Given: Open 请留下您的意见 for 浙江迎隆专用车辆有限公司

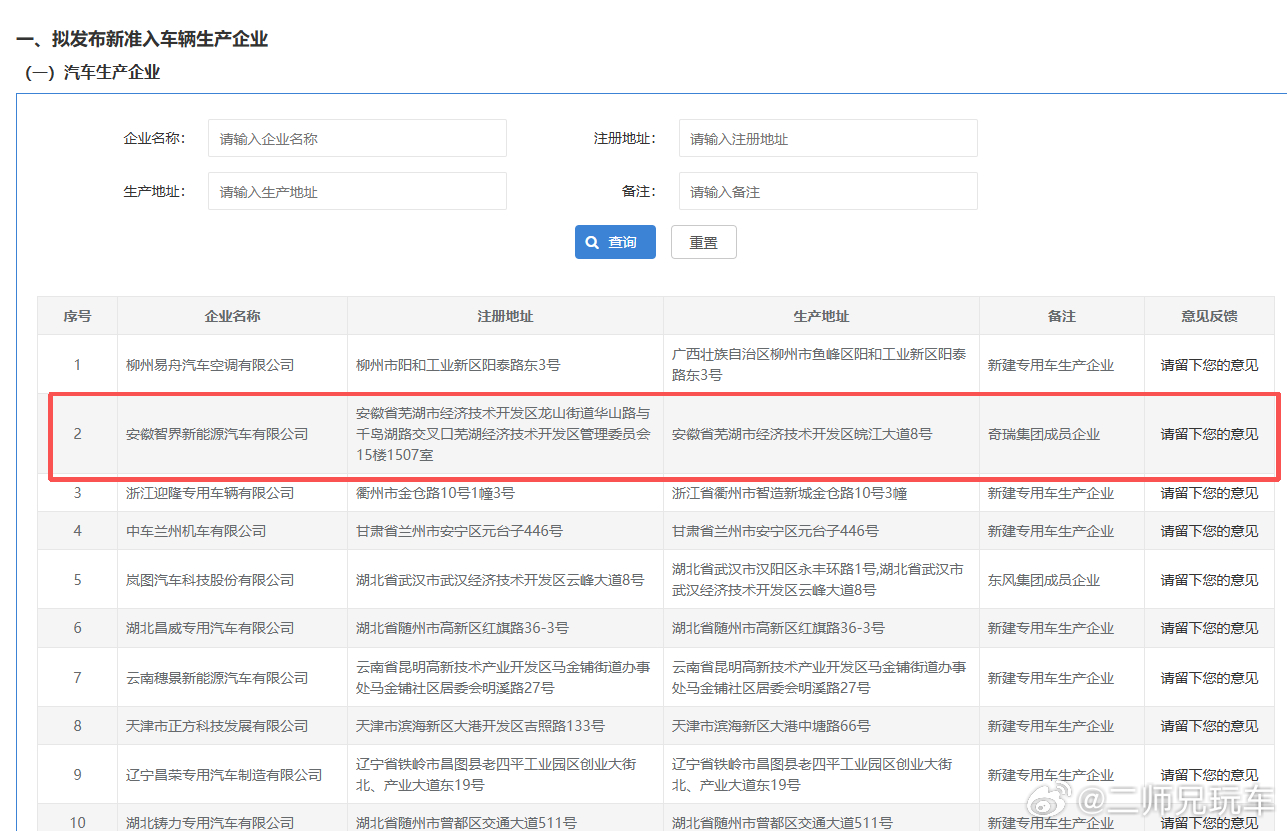Looking at the screenshot, I should [x=1209, y=493].
